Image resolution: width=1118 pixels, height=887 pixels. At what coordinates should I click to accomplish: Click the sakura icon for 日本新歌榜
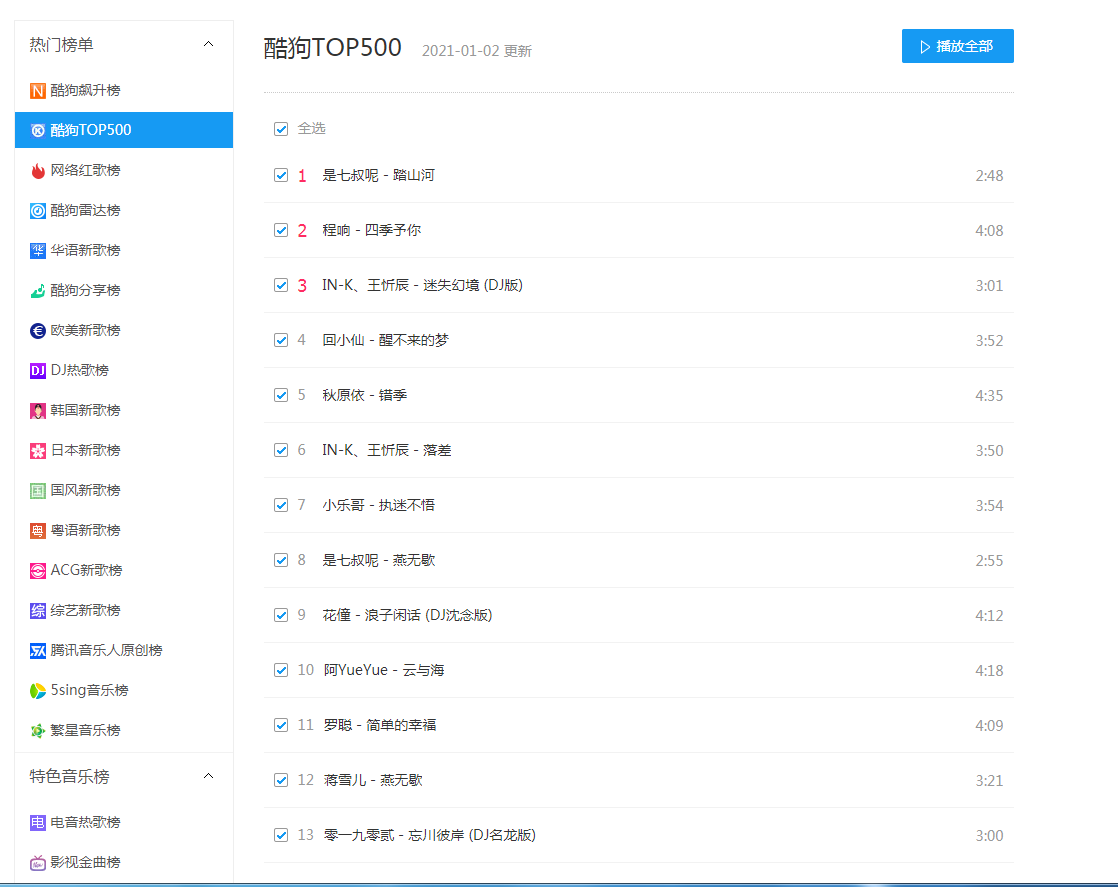38,451
